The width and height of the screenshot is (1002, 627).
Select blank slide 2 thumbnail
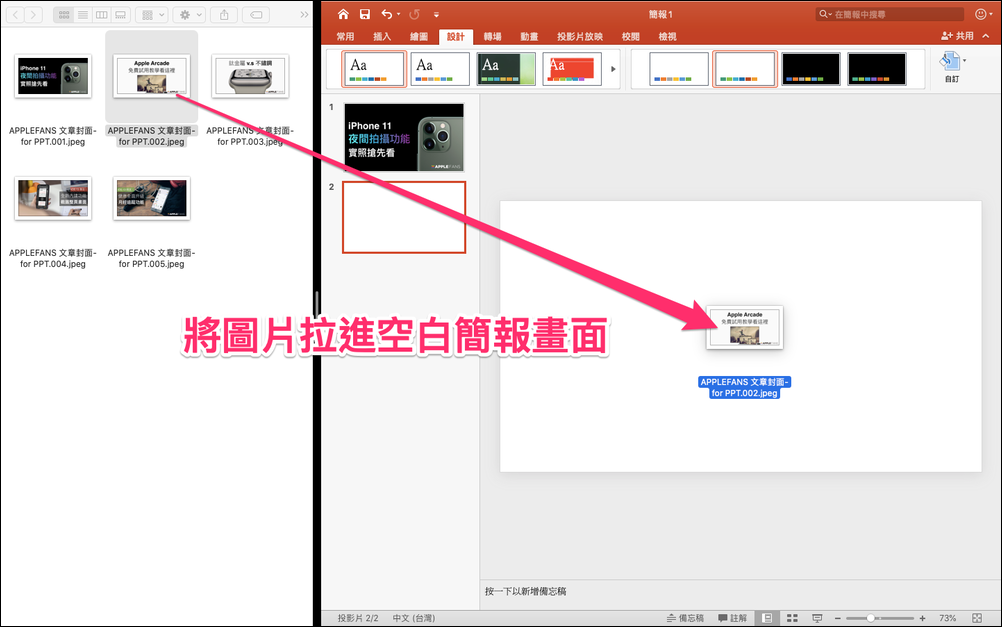404,217
